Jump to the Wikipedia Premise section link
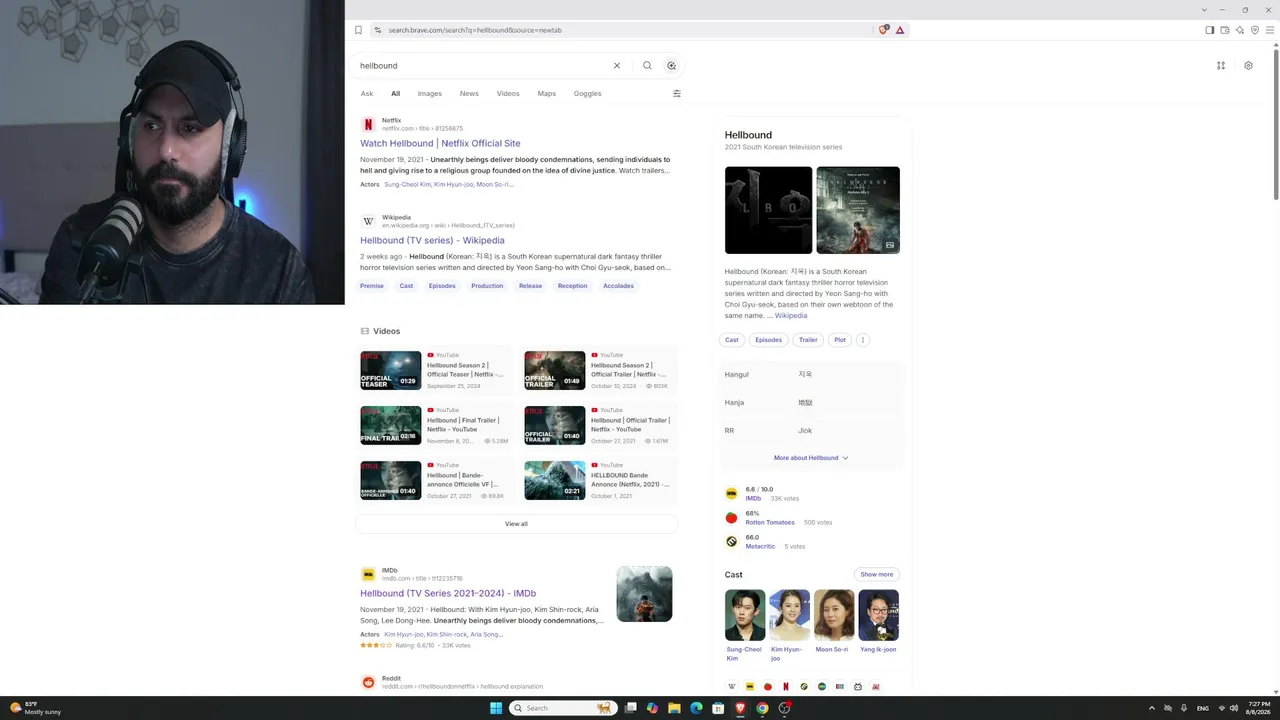The width and height of the screenshot is (1280, 720). (372, 286)
